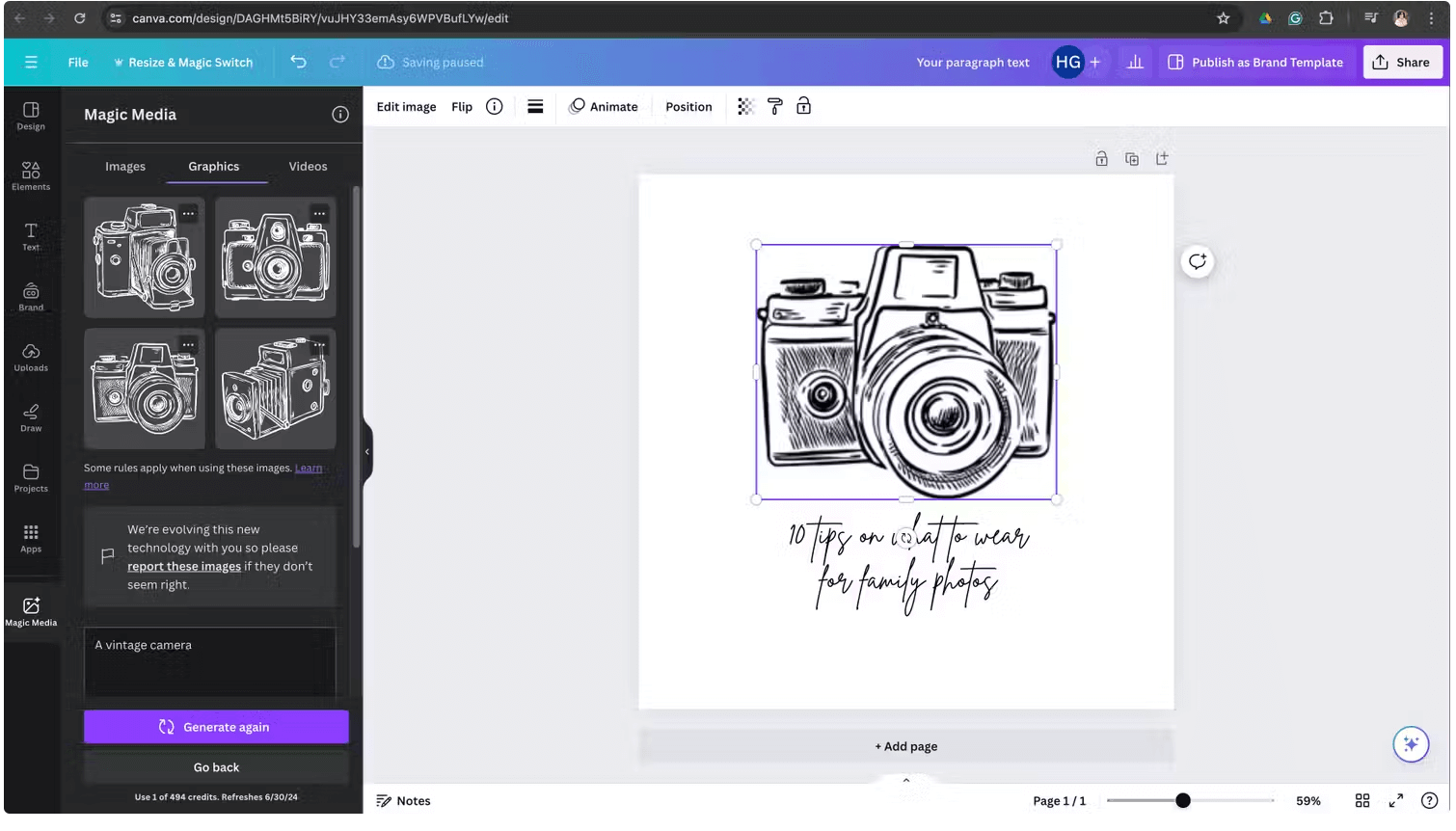Image resolution: width=1456 pixels, height=831 pixels.
Task: Open the Position options dropdown
Action: tap(688, 106)
